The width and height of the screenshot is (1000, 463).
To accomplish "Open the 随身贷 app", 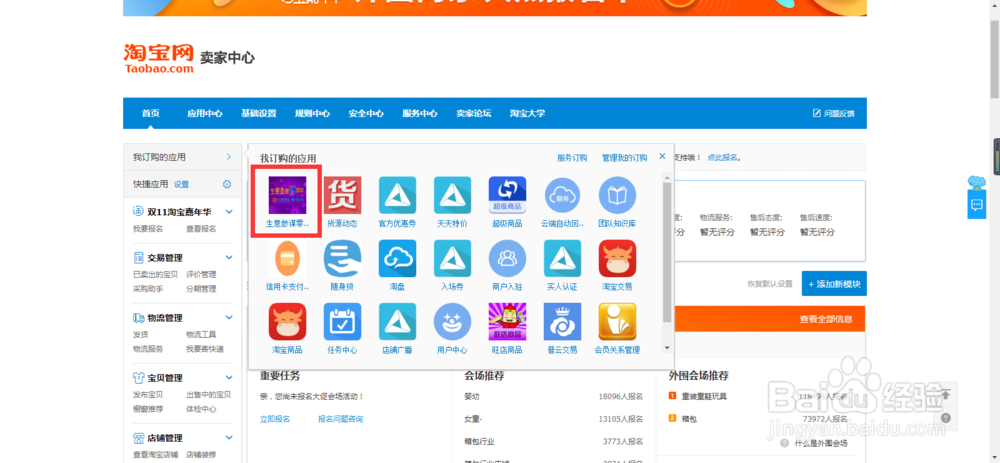I will coord(342,258).
